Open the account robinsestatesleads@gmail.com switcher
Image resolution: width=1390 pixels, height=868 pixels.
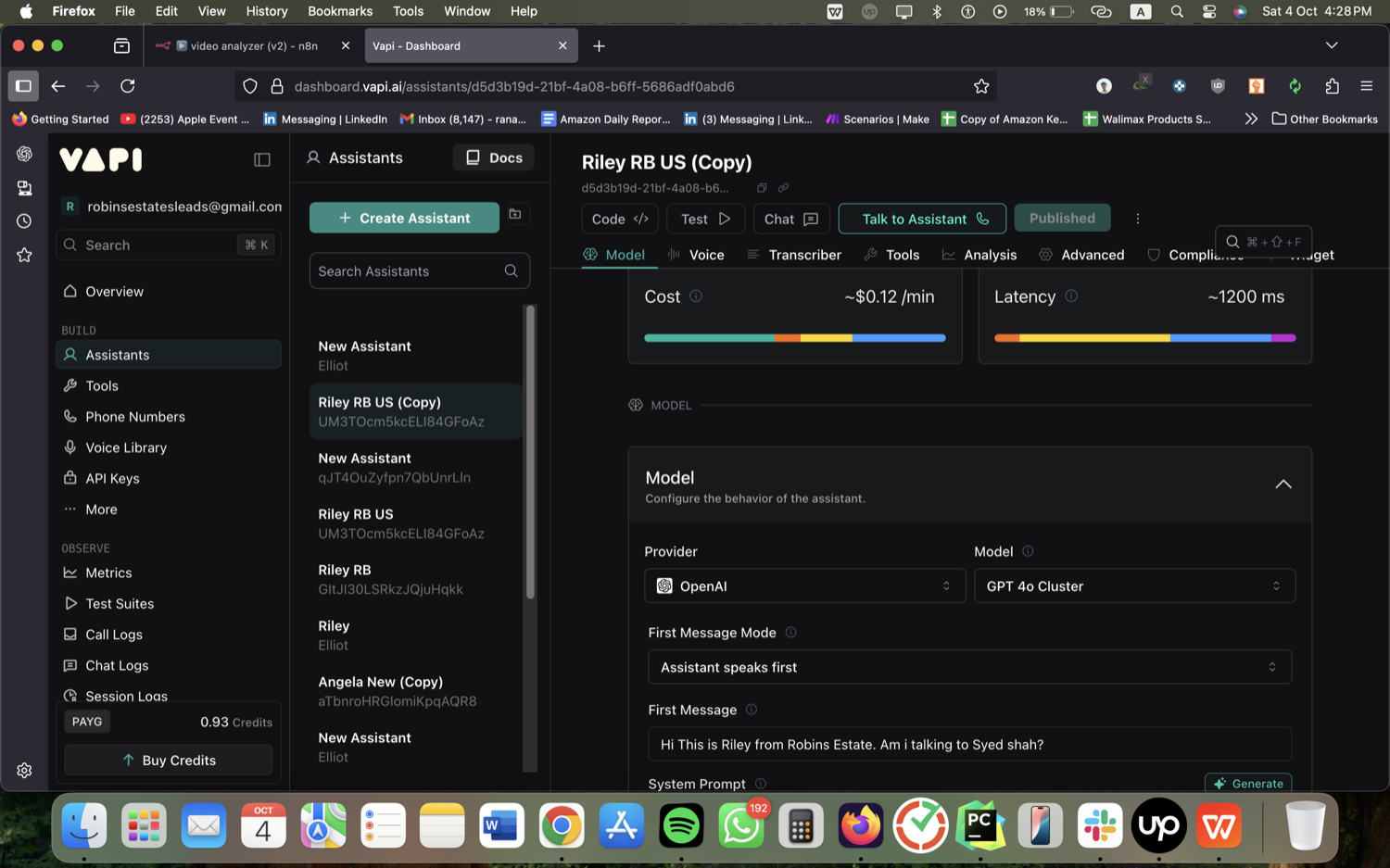click(172, 207)
